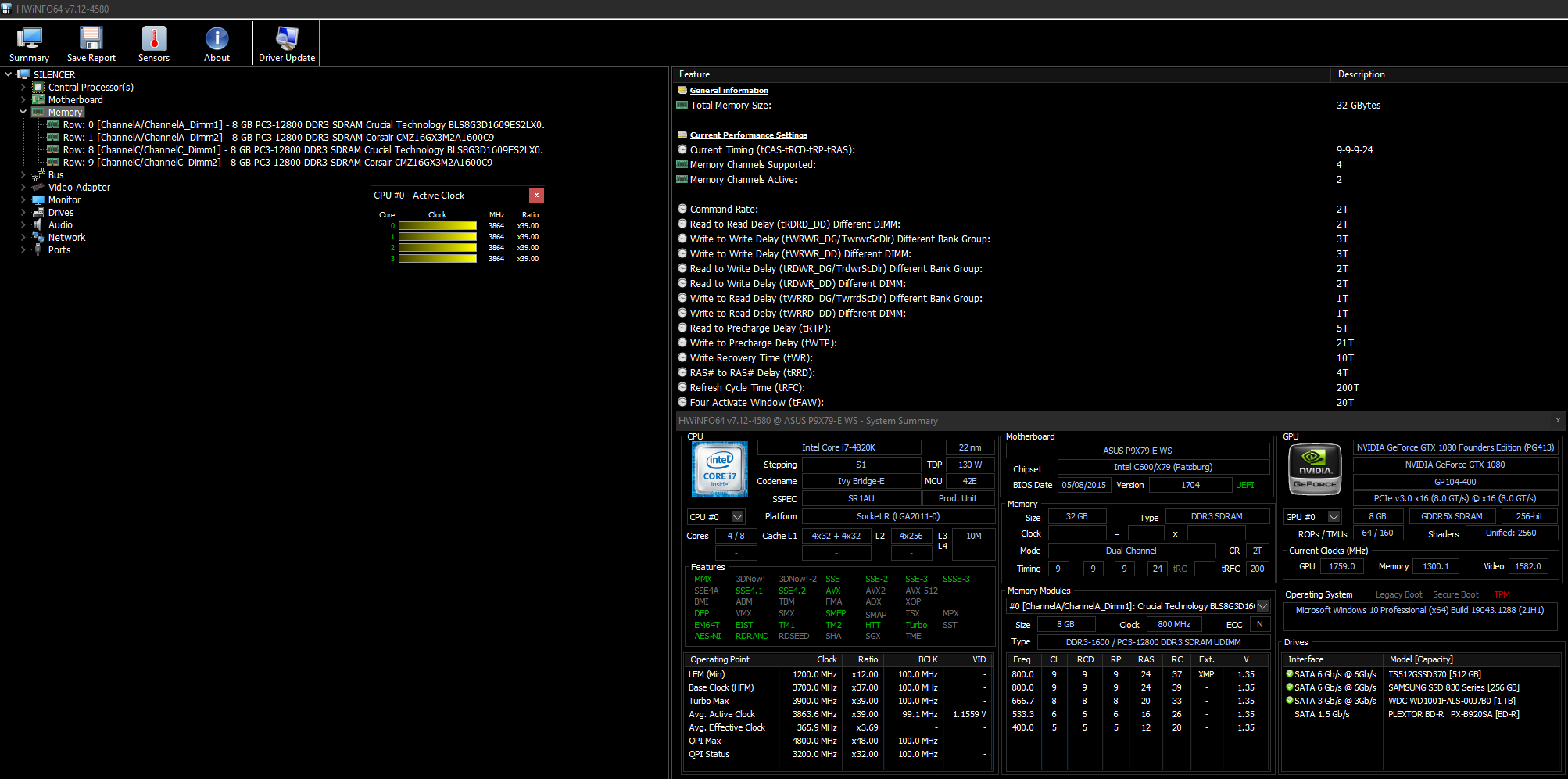Viewport: 1568px width, 779px height.
Task: Expand the Central Processor(s) node
Action: (x=23, y=88)
